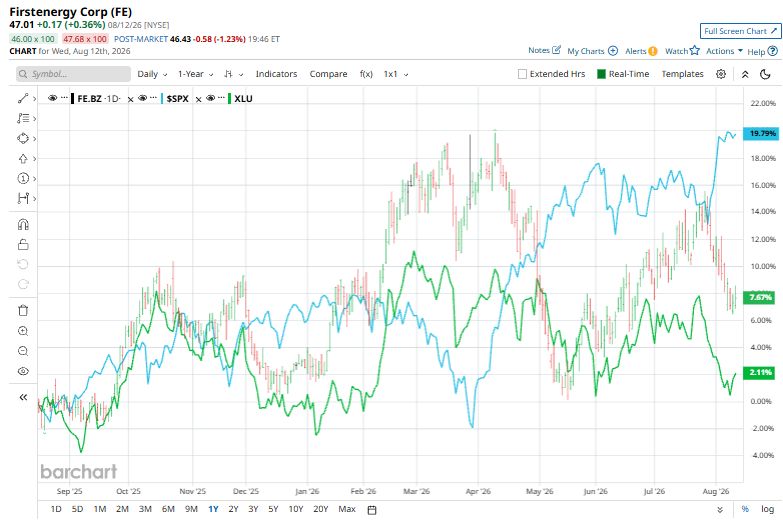Select the Max time range
783x526 pixels.
click(x=347, y=509)
